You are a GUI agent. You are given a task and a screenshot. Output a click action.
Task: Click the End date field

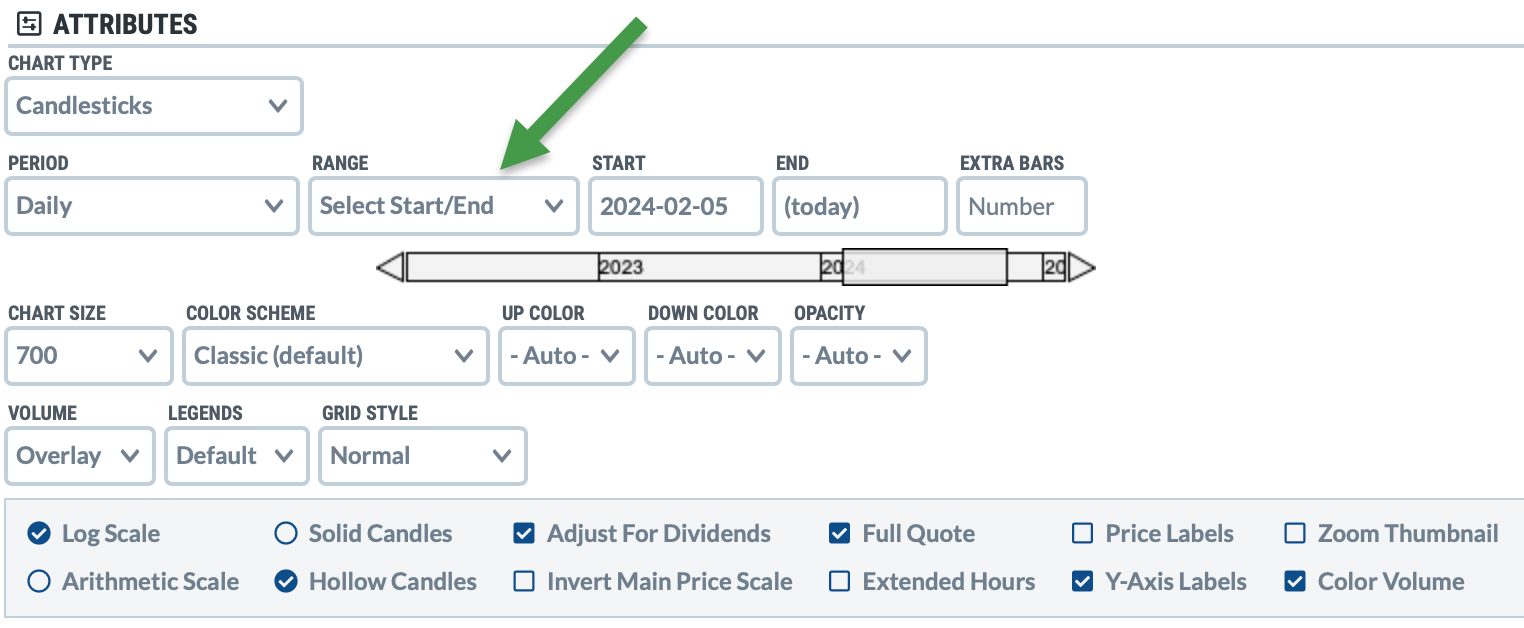(859, 206)
